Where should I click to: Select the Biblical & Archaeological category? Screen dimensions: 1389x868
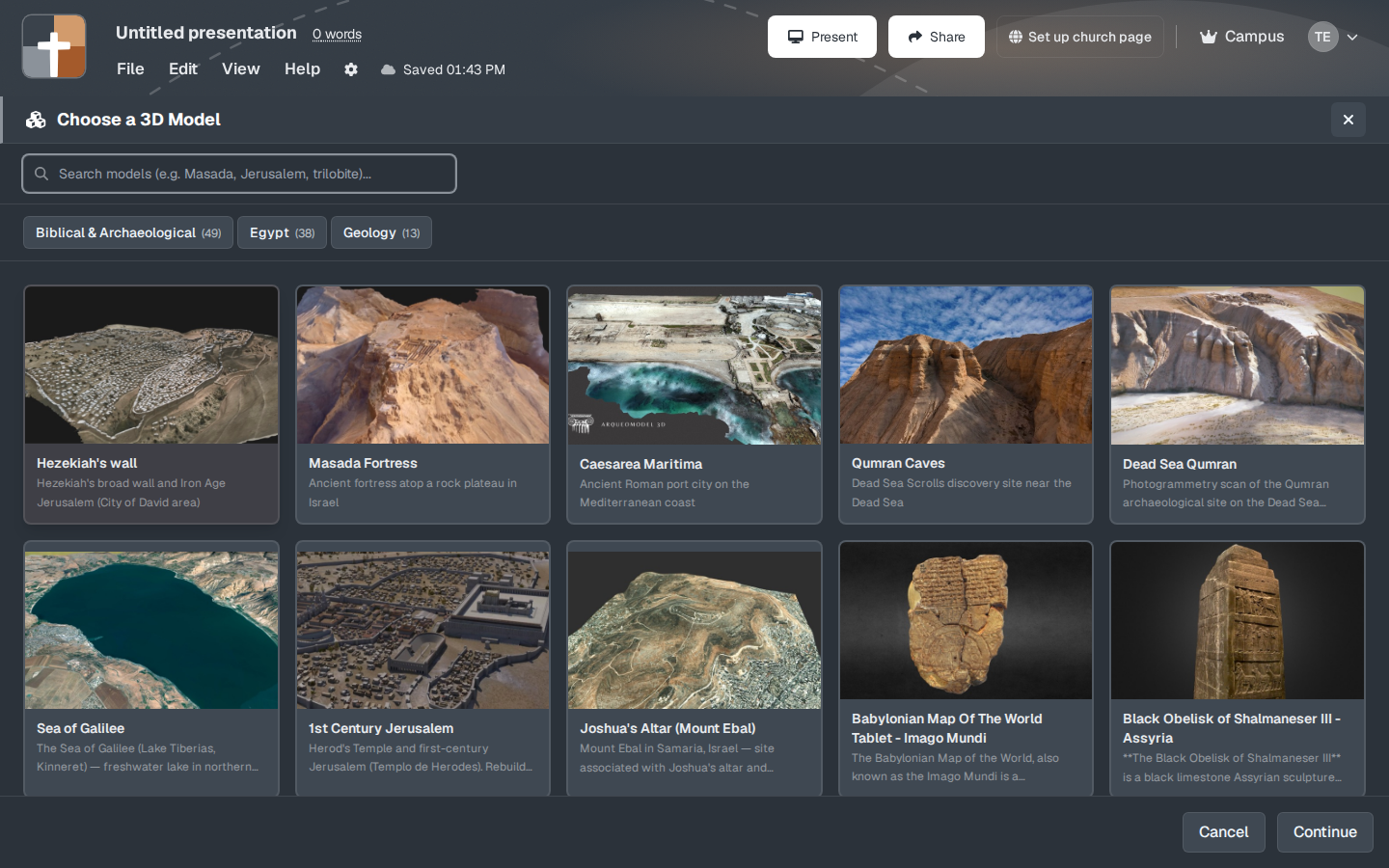point(128,232)
